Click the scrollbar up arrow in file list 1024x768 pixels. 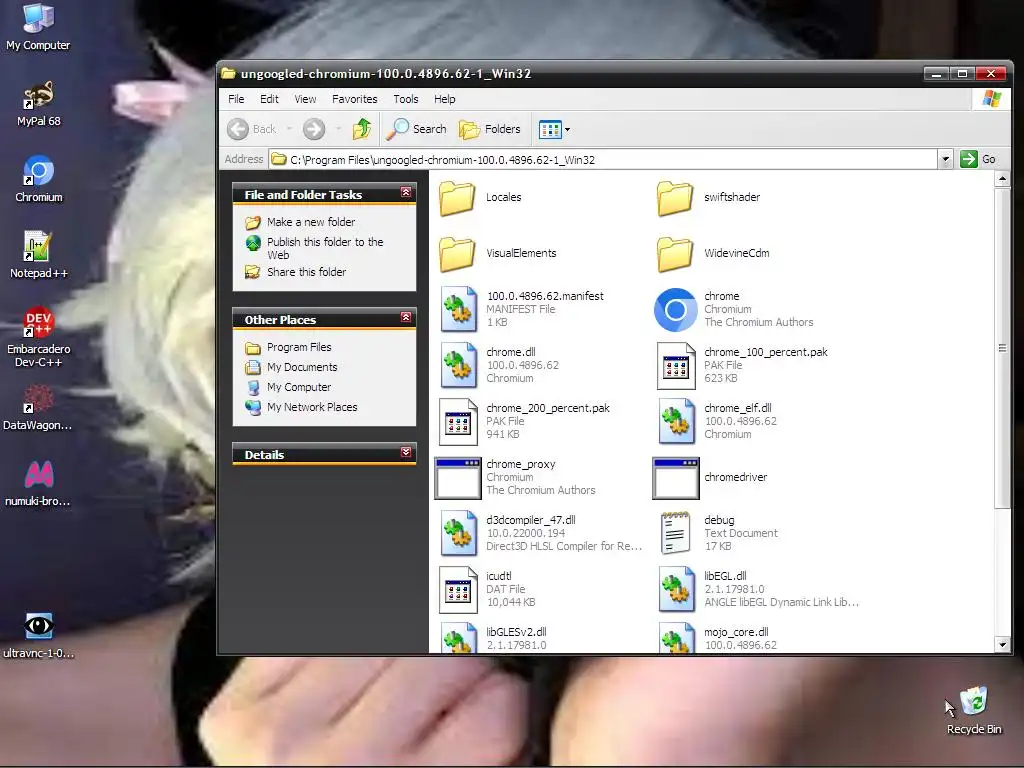coord(1002,179)
